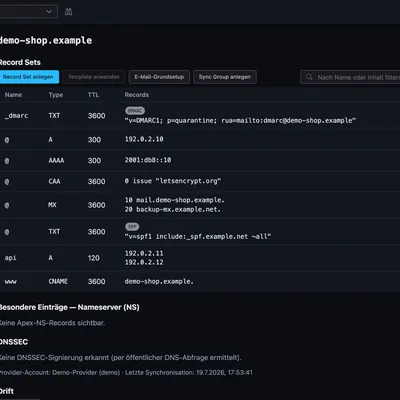Viewport: 400px width, 400px height.
Task: Focus the 'Nach Name oder Inhalt filtern' search field
Action: [x=350, y=77]
